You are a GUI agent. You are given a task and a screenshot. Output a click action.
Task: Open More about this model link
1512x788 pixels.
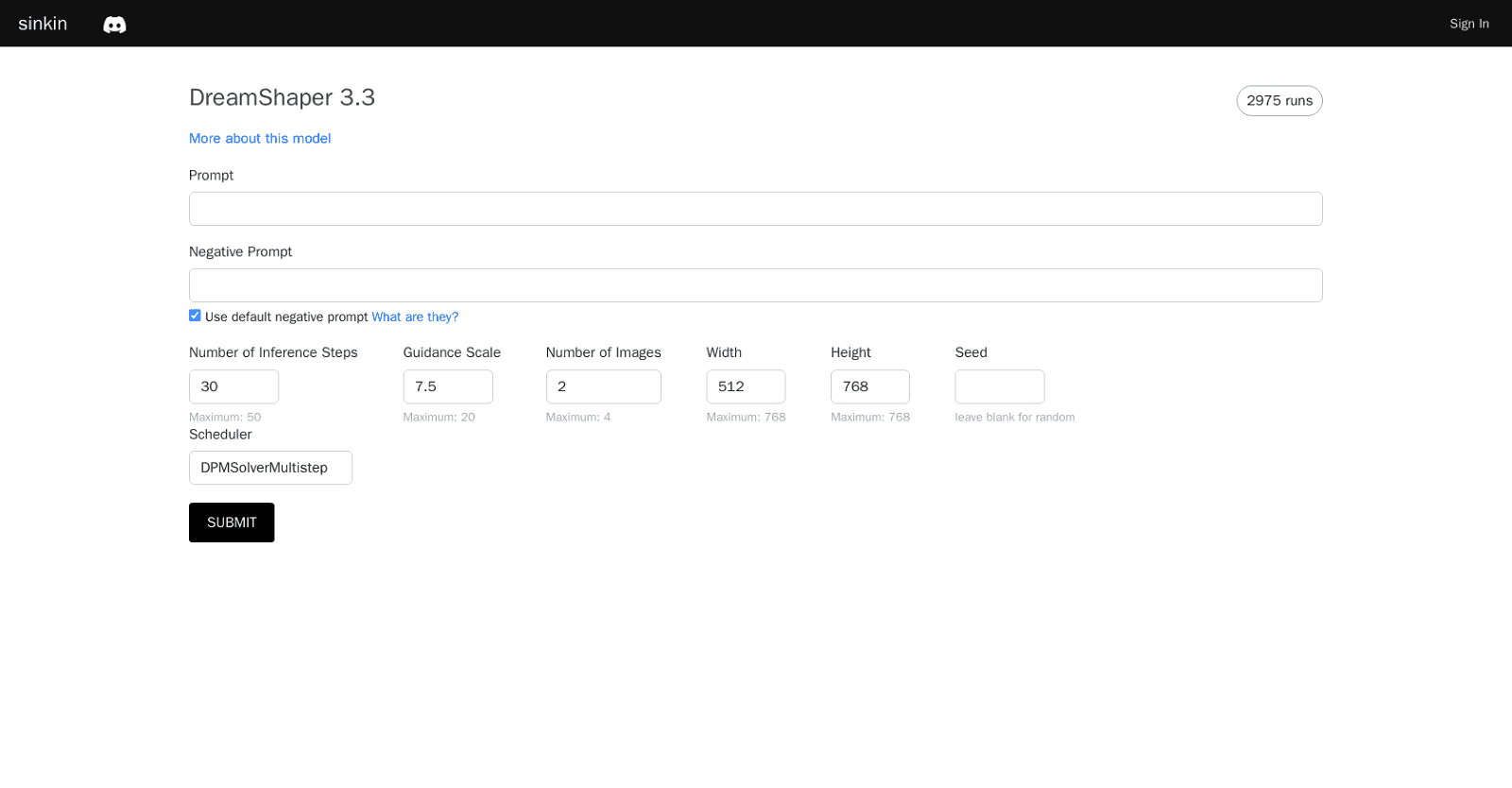pos(260,139)
